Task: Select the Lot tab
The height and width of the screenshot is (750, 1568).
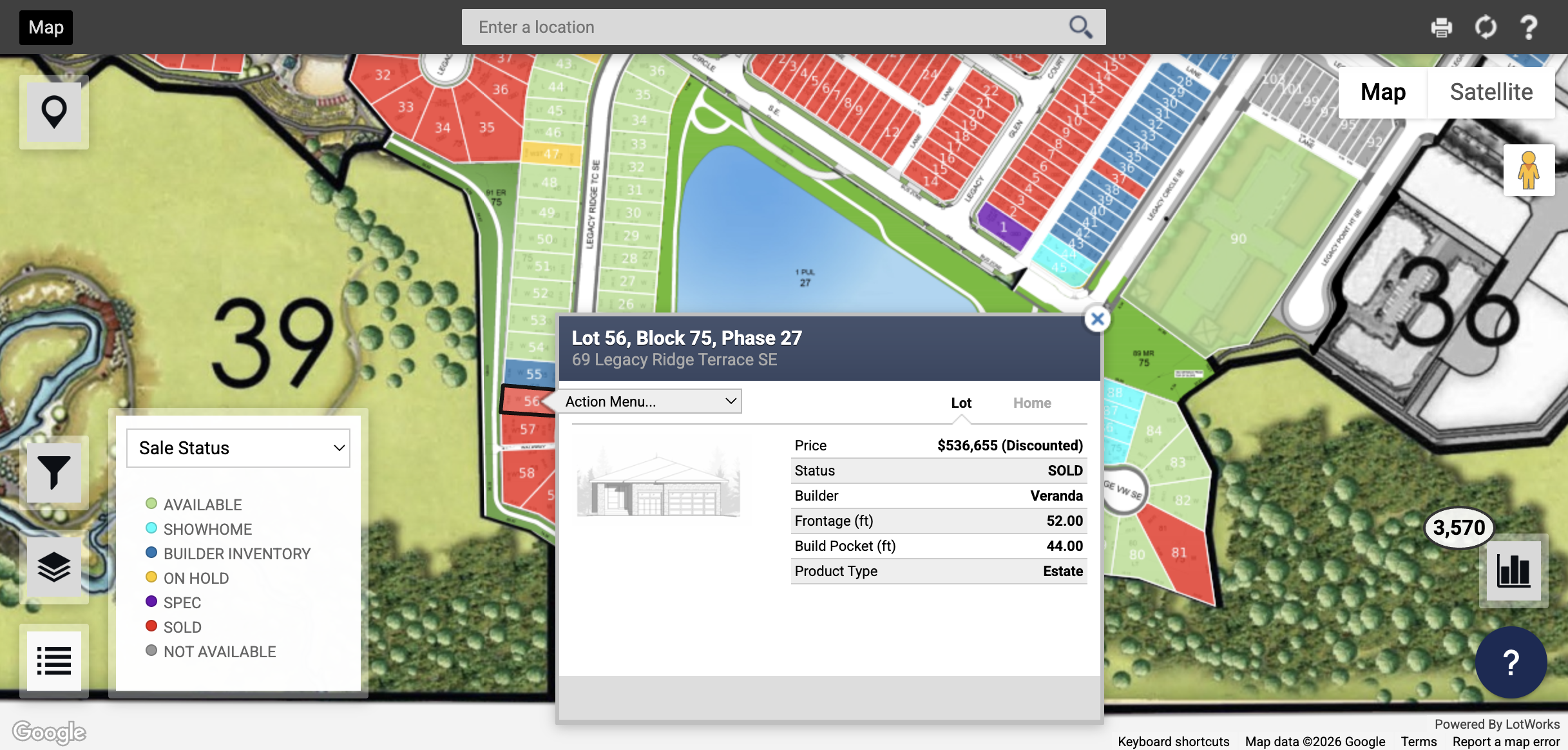Action: (961, 403)
